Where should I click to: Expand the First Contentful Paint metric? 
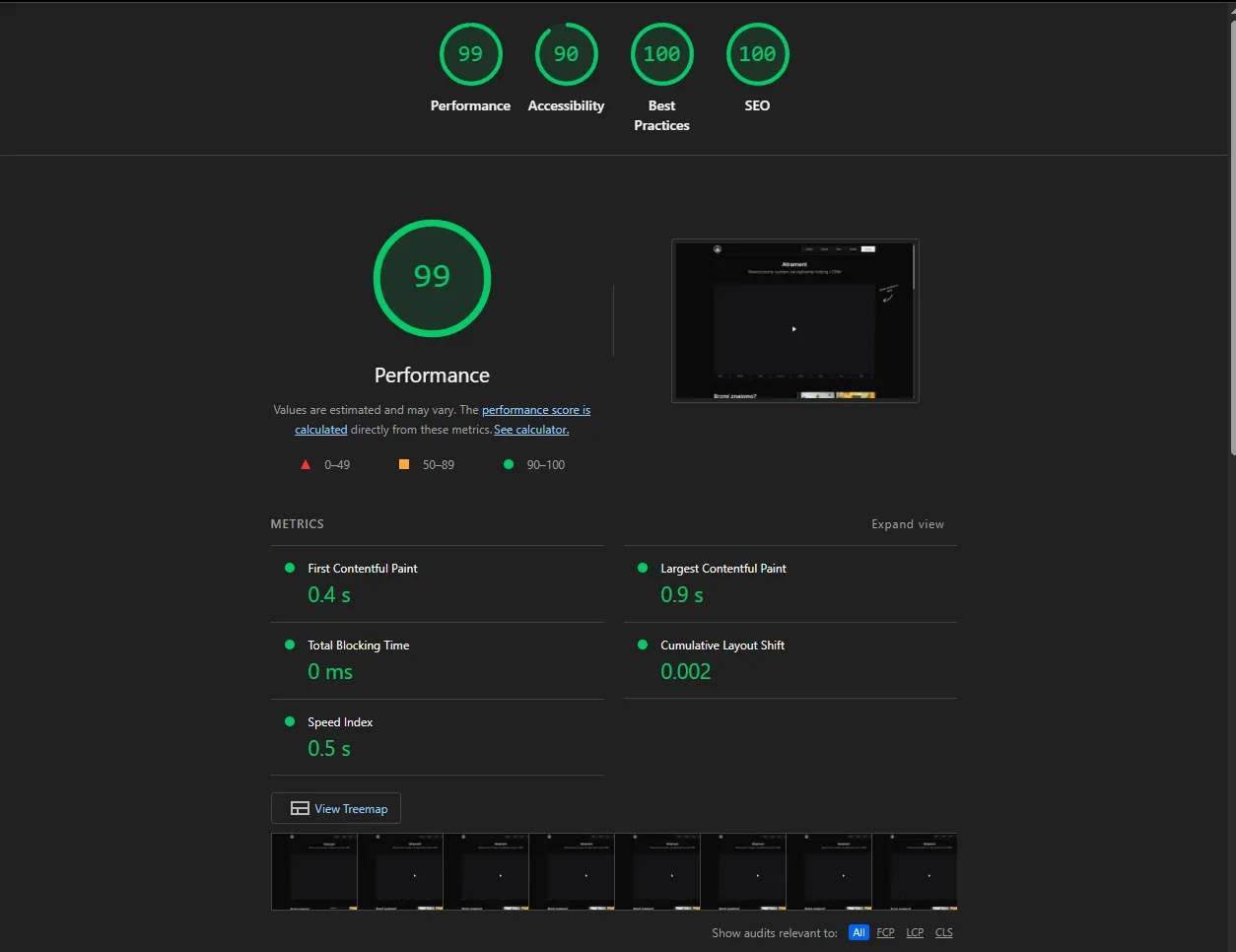438,583
